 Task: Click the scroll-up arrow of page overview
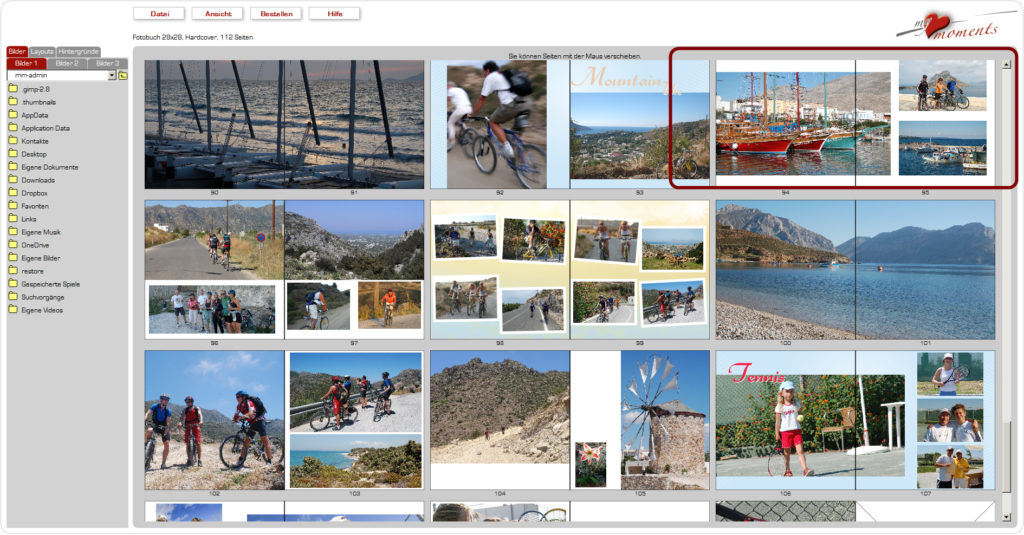pyautogui.click(x=1006, y=65)
